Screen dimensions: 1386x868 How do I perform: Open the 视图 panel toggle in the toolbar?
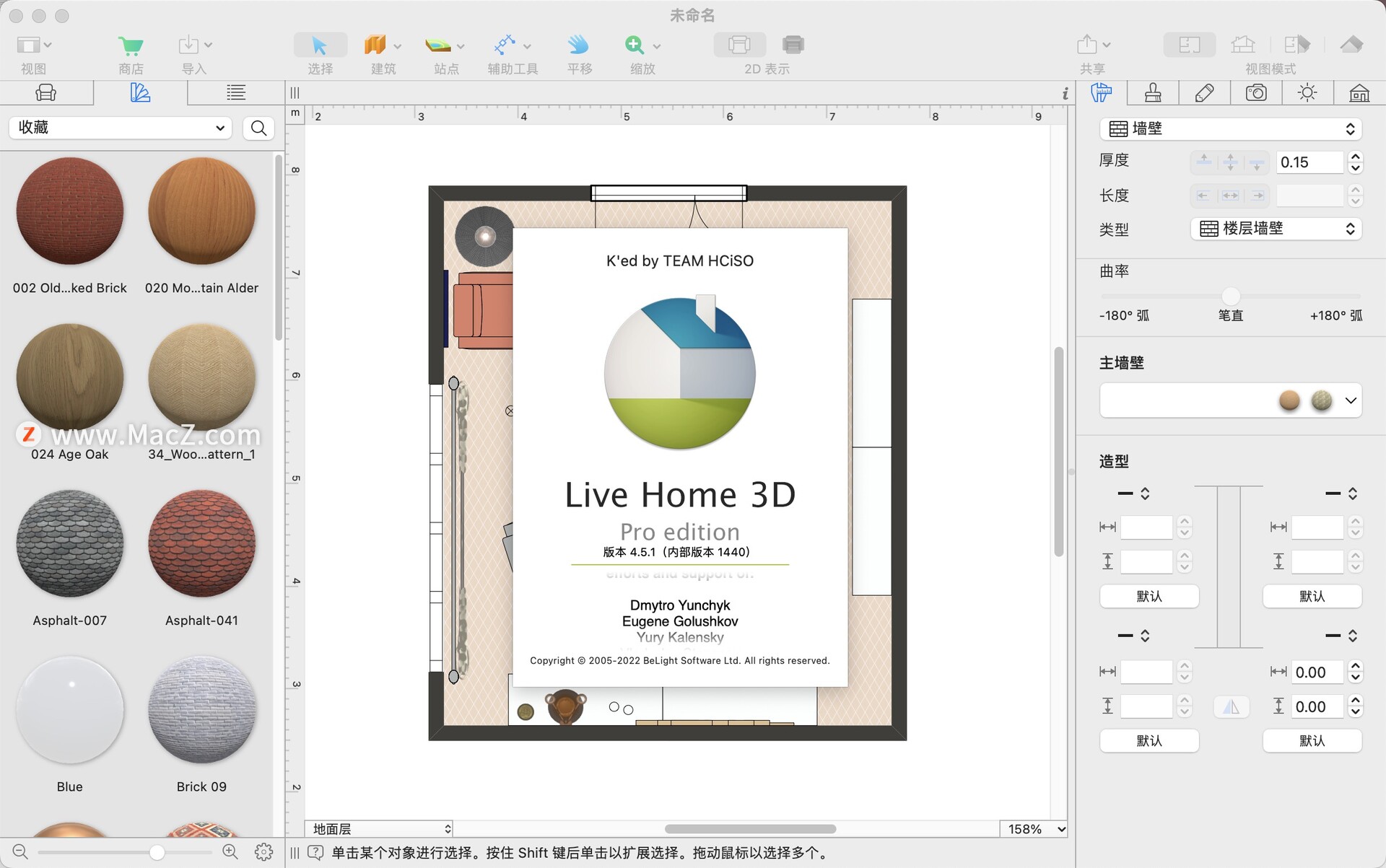point(34,45)
